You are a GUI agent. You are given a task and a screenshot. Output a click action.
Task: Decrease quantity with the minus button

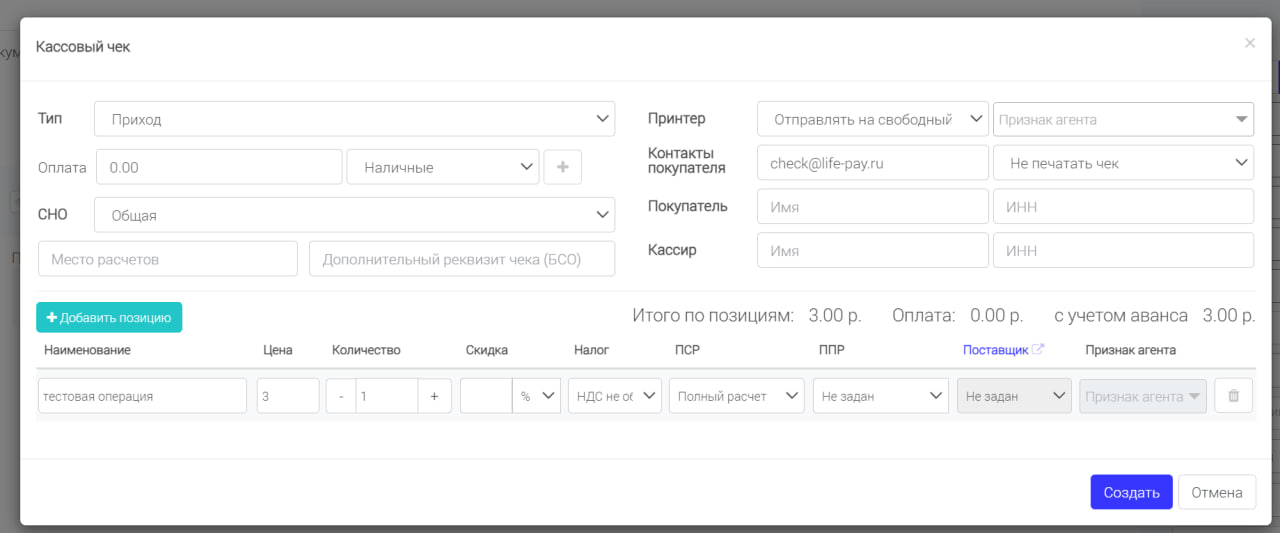[341, 396]
